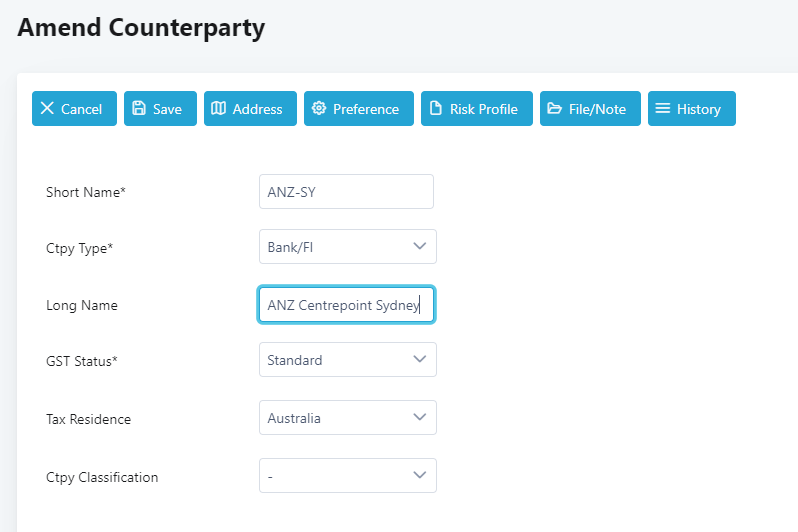
Task: Open the Ctpy Type dropdown chevron
Action: [x=419, y=246]
